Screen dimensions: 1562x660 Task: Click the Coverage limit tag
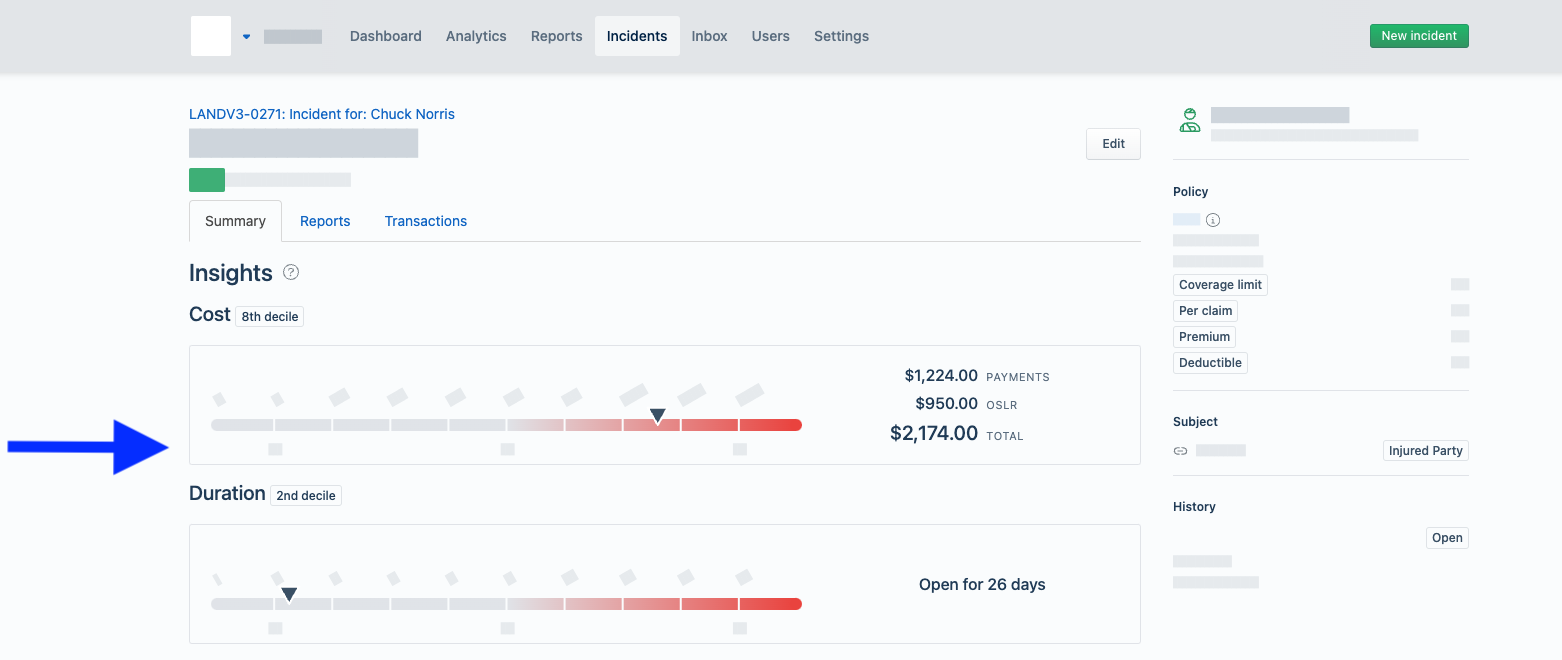tap(1221, 285)
